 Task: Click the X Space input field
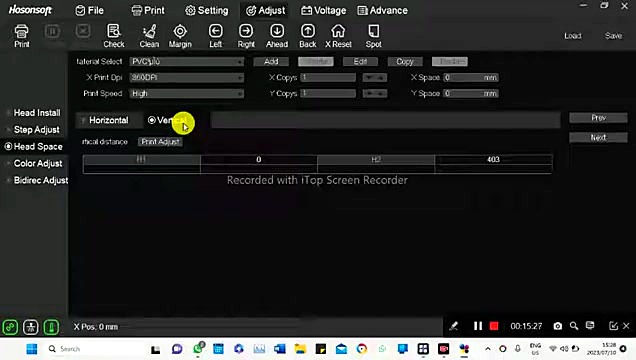tap(471, 77)
